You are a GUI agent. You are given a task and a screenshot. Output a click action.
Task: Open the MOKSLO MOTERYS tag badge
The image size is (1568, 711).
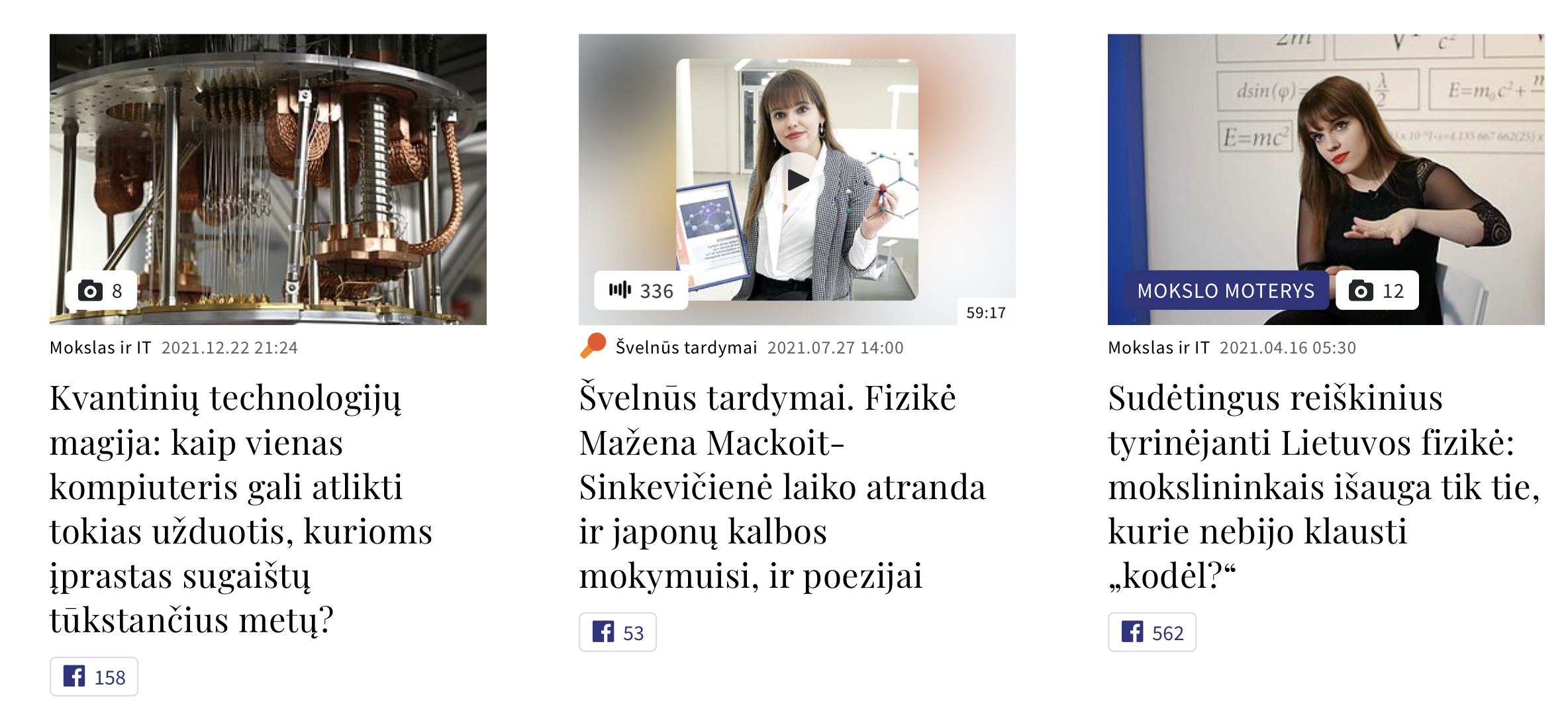point(1226,291)
